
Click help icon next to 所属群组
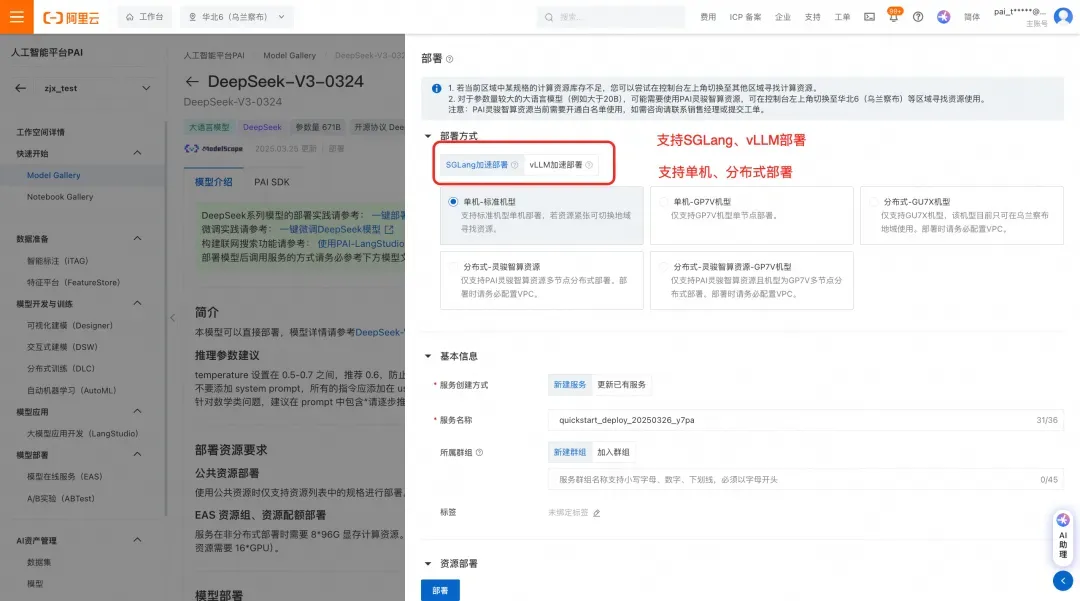click(479, 452)
